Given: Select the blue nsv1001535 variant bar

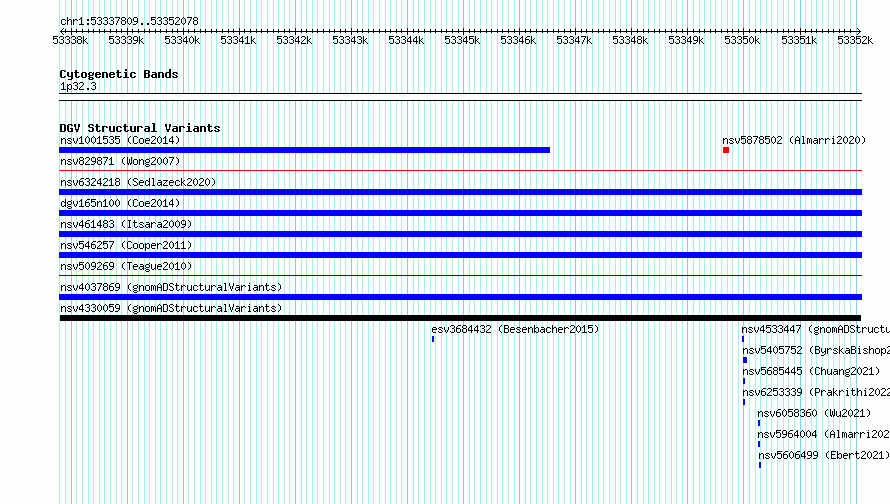Looking at the screenshot, I should 304,150.
